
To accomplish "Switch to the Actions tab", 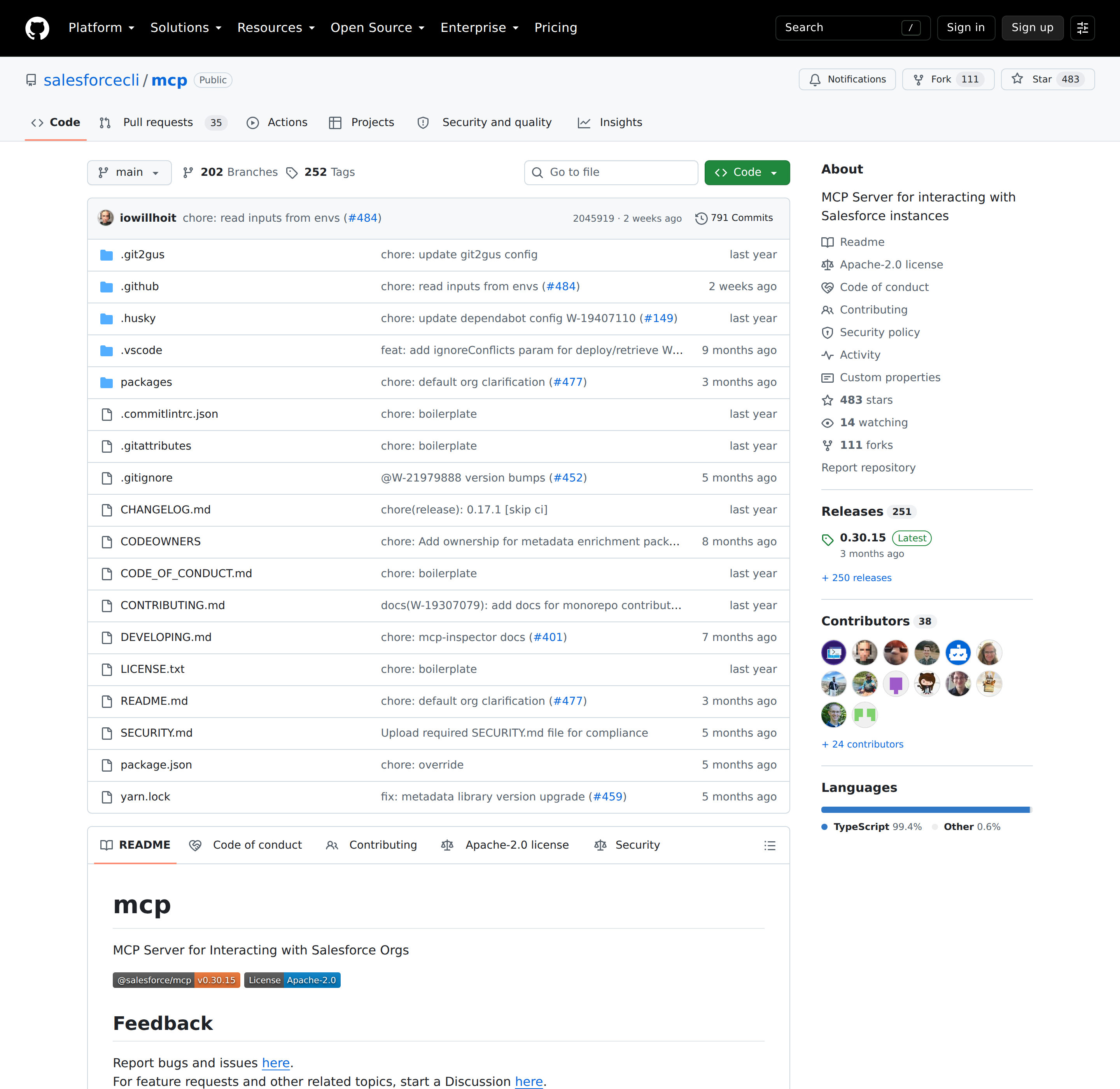I will [277, 123].
